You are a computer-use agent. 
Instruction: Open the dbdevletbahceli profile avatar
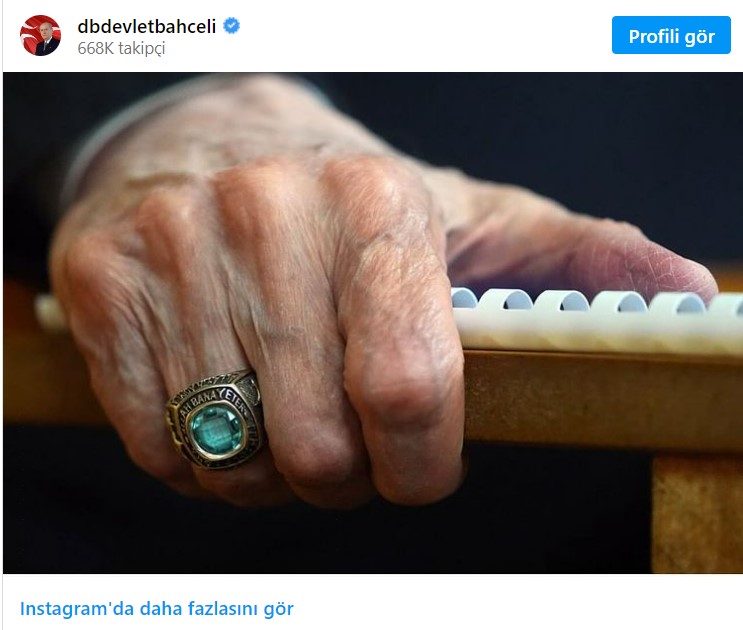coord(40,36)
